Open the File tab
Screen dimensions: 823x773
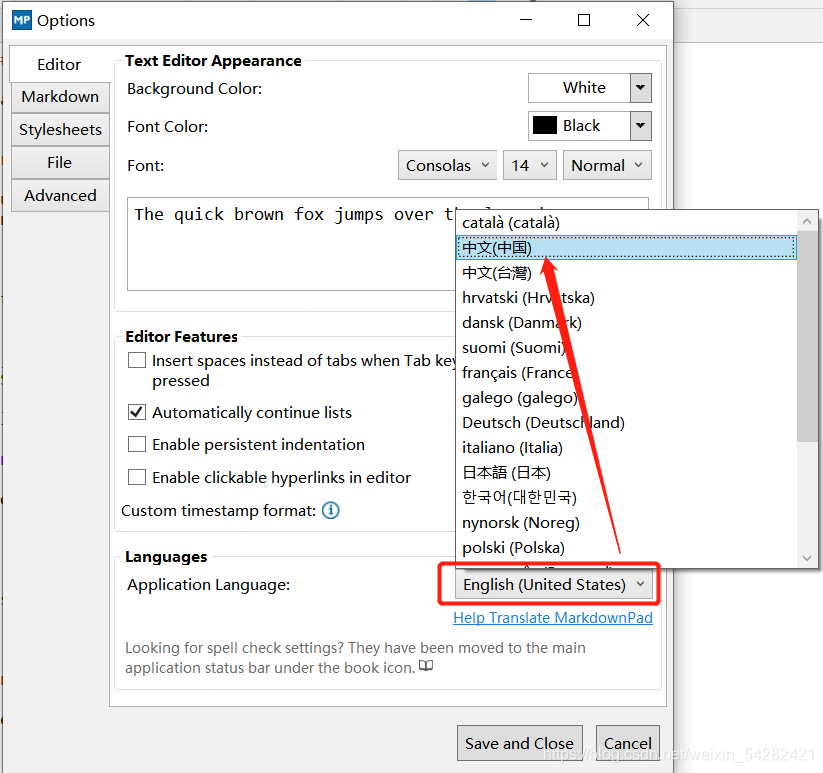[x=60, y=163]
